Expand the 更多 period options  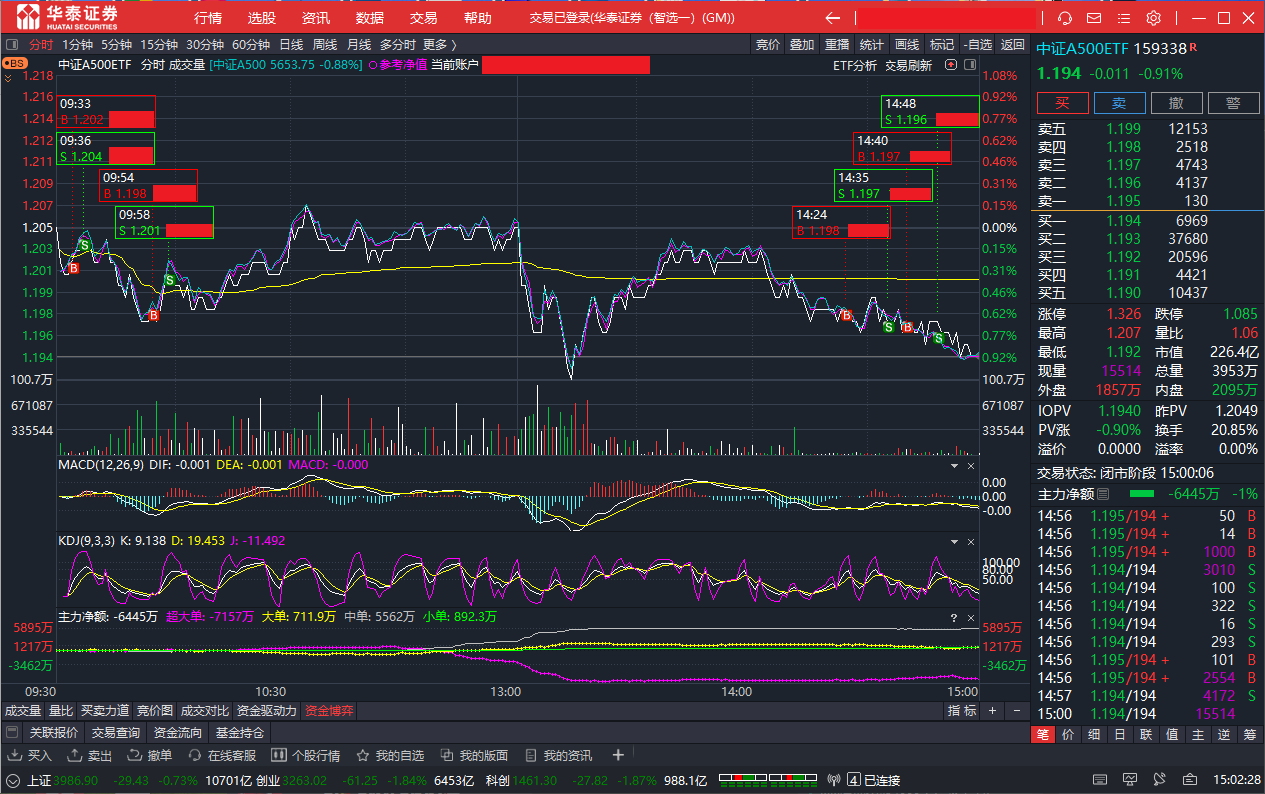click(439, 44)
